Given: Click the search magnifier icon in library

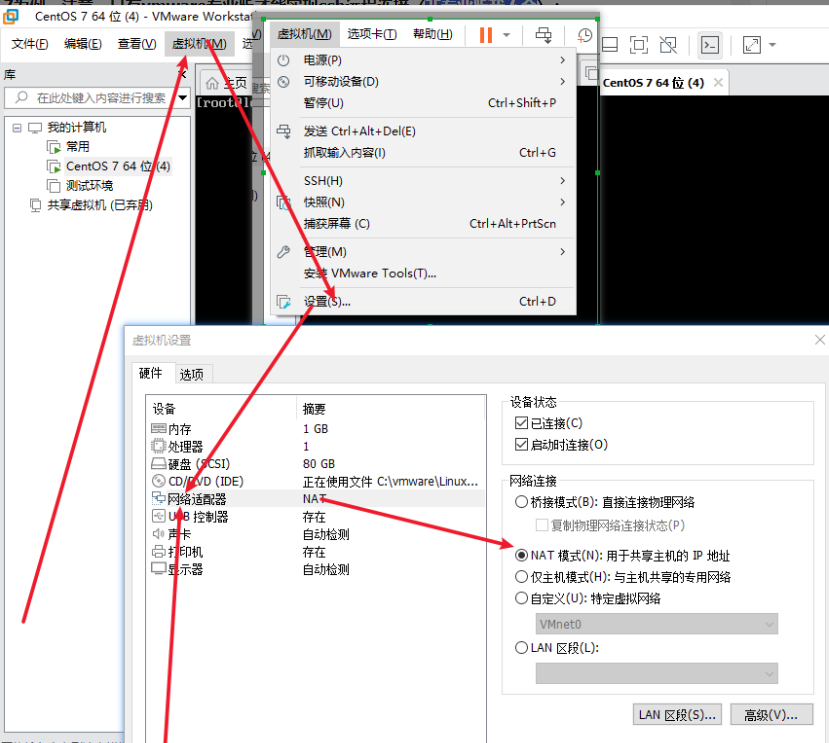Looking at the screenshot, I should tap(21, 97).
